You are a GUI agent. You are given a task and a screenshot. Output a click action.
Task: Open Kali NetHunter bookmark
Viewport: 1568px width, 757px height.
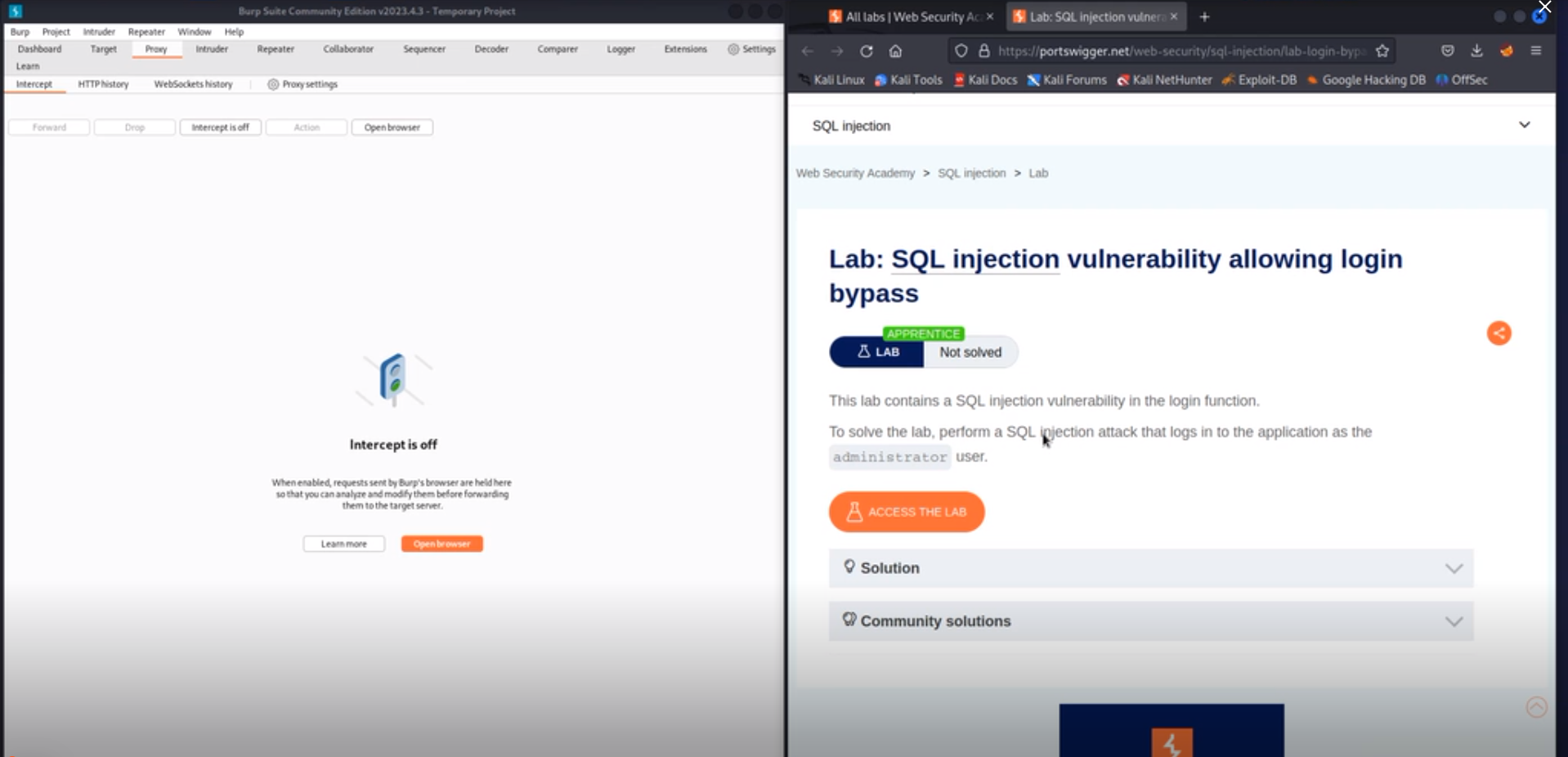click(1165, 80)
